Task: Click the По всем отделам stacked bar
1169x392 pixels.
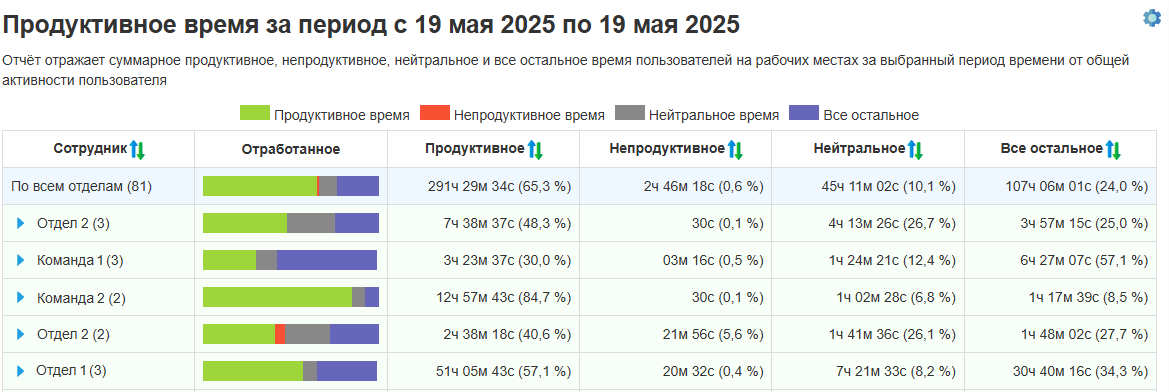Action: 291,186
